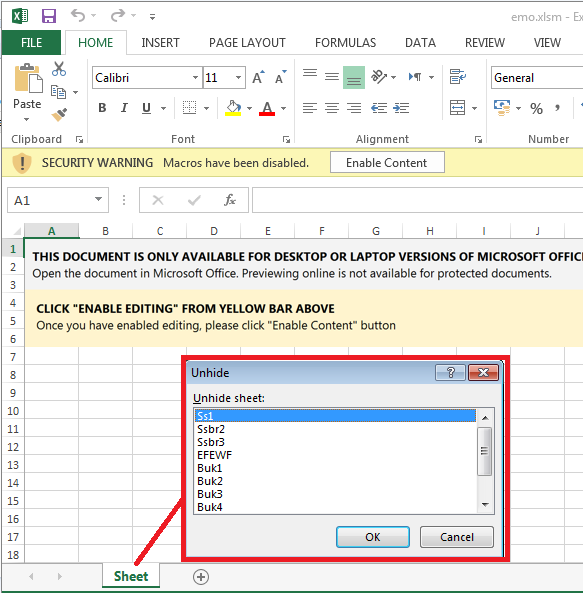Cut the selection with scissors icon
Screen dimensions: 584x593
click(59, 69)
